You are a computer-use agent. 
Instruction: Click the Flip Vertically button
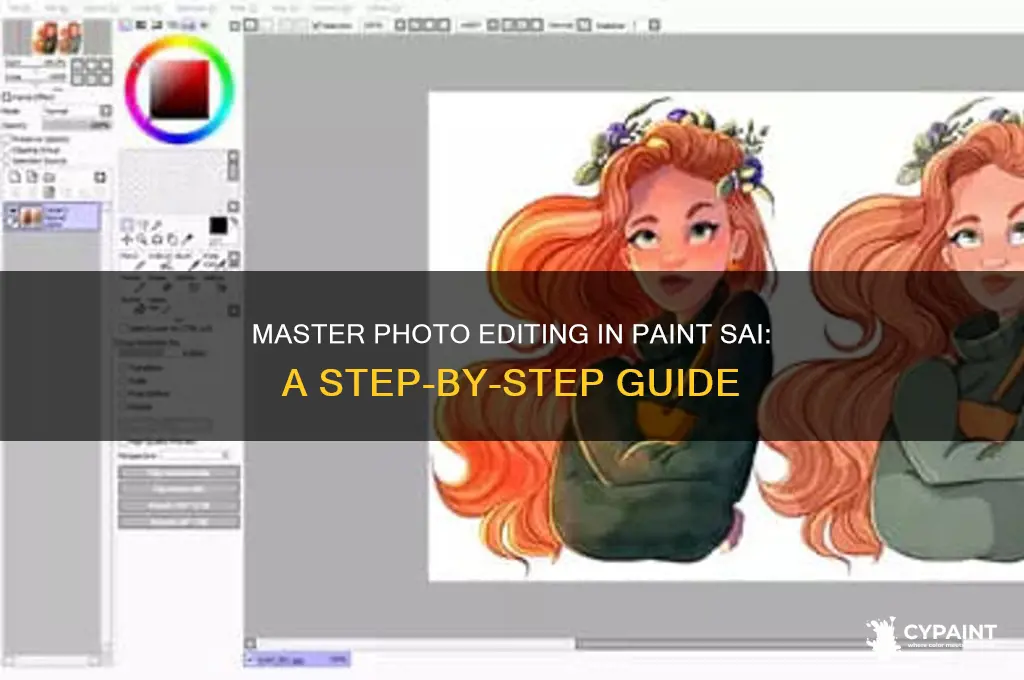(178, 489)
